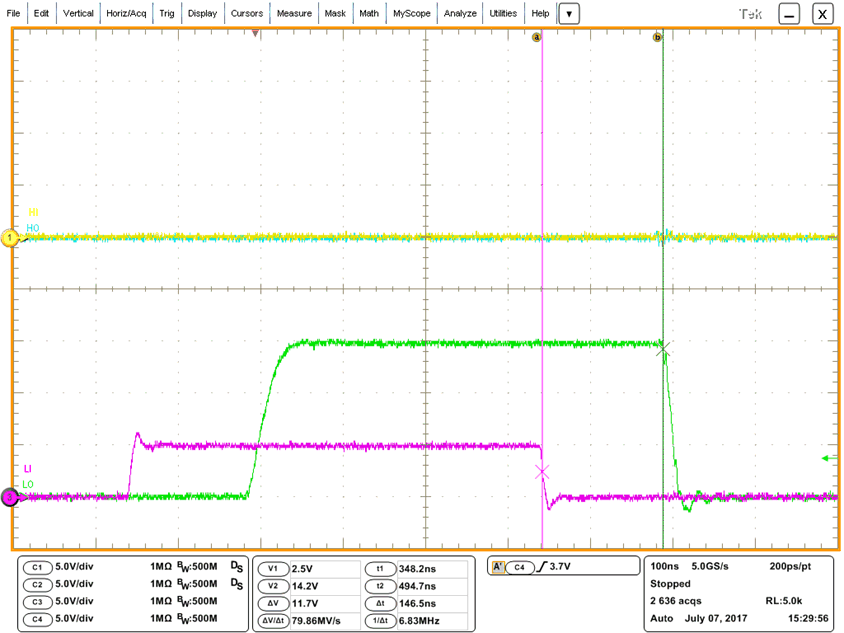Select the C3 channel badge
This screenshot has width=844, height=633.
pyautogui.click(x=37, y=602)
